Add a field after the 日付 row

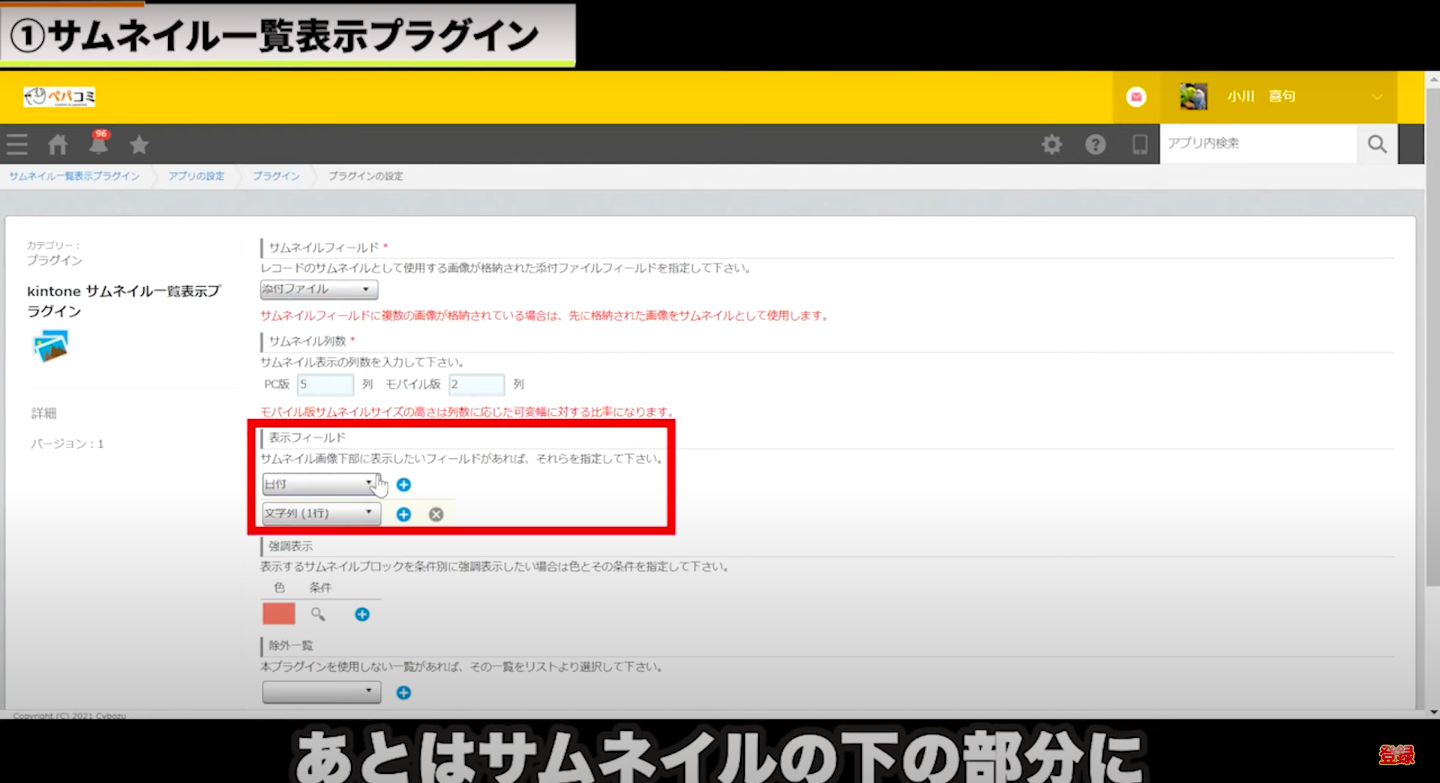[404, 485]
